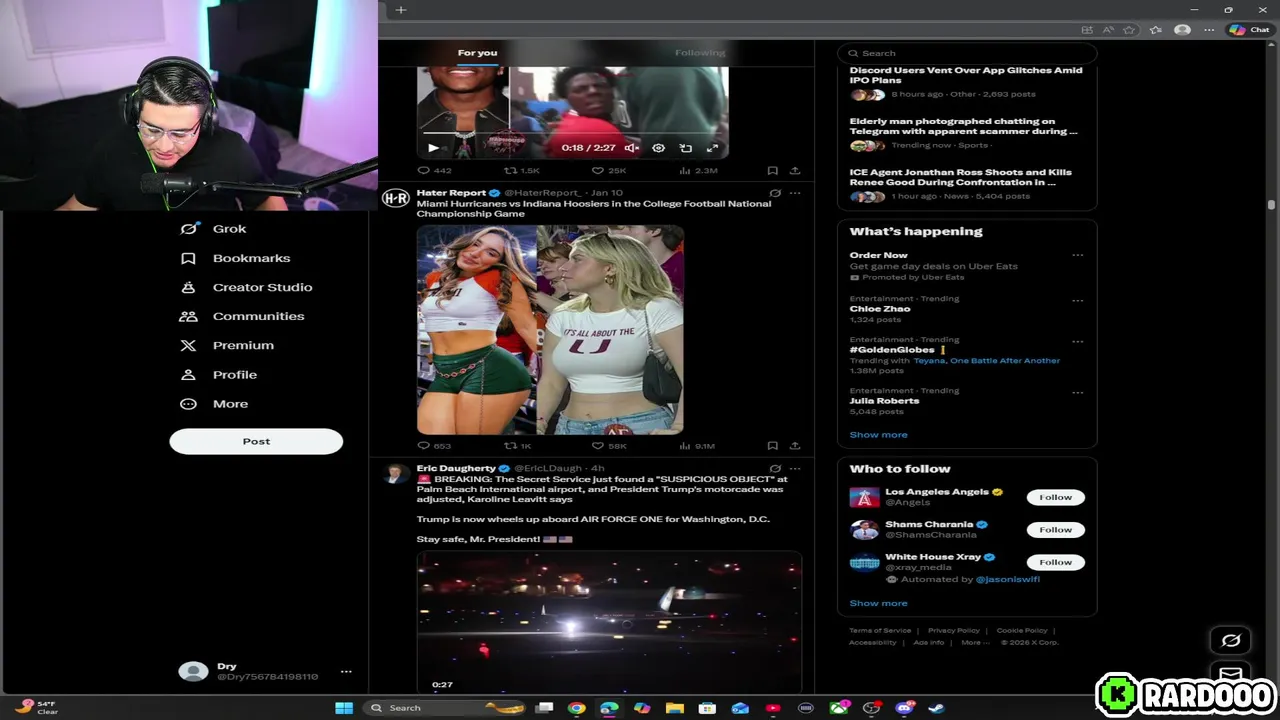Open the Hater Report profile avatar

(395, 198)
